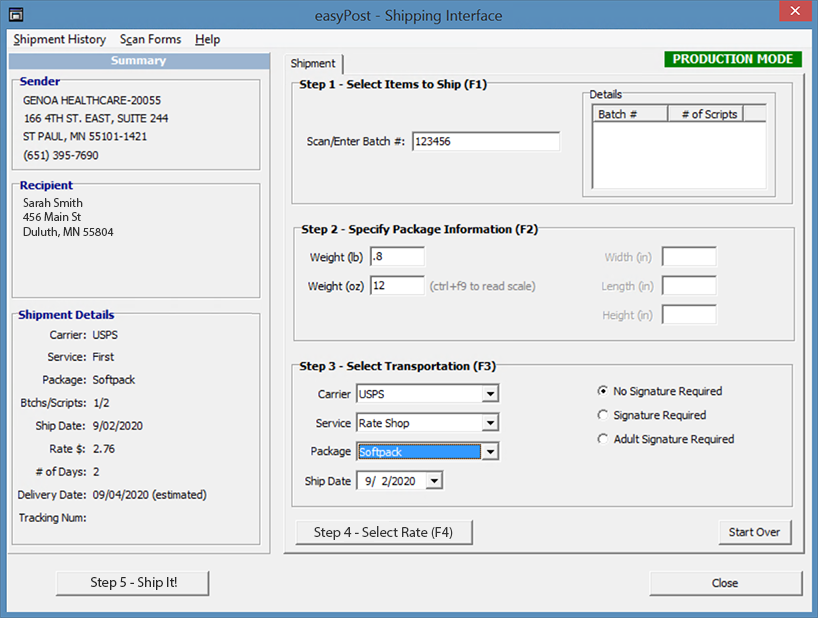Click the Start Over button
Viewport: 818px width, 618px height.
(754, 532)
